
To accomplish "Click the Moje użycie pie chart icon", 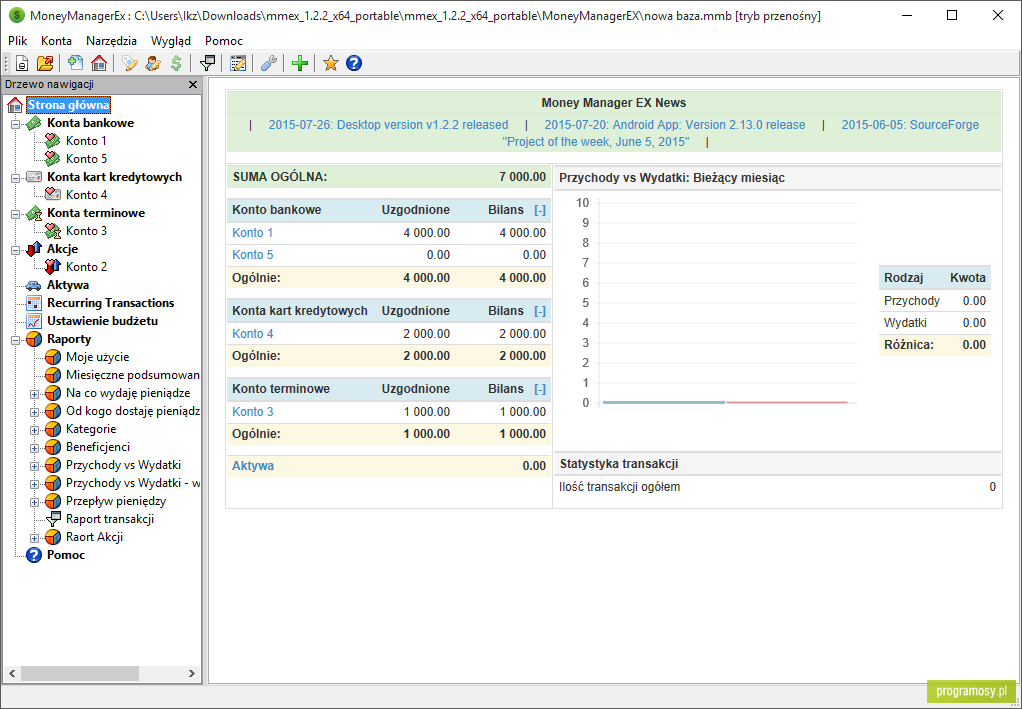I will click(x=52, y=357).
